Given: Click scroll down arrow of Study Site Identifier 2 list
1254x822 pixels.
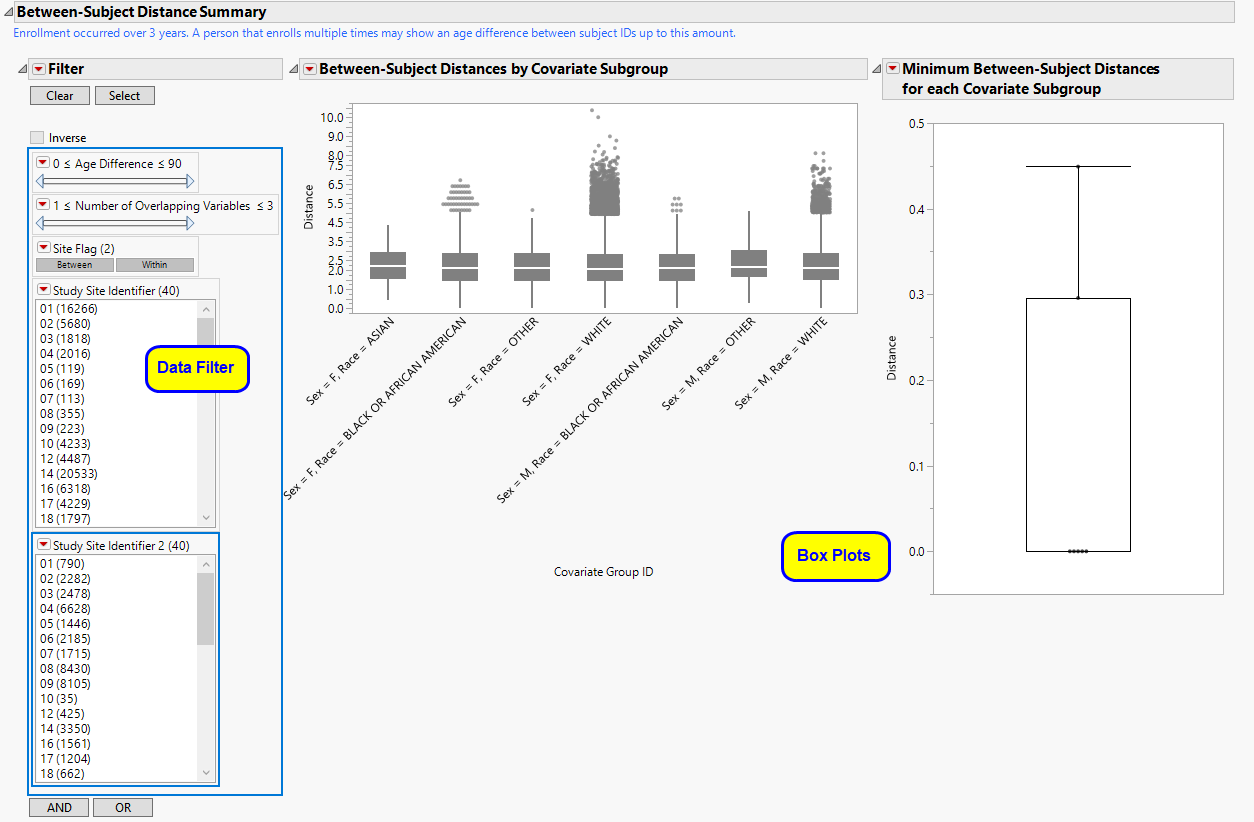Looking at the screenshot, I should point(206,773).
